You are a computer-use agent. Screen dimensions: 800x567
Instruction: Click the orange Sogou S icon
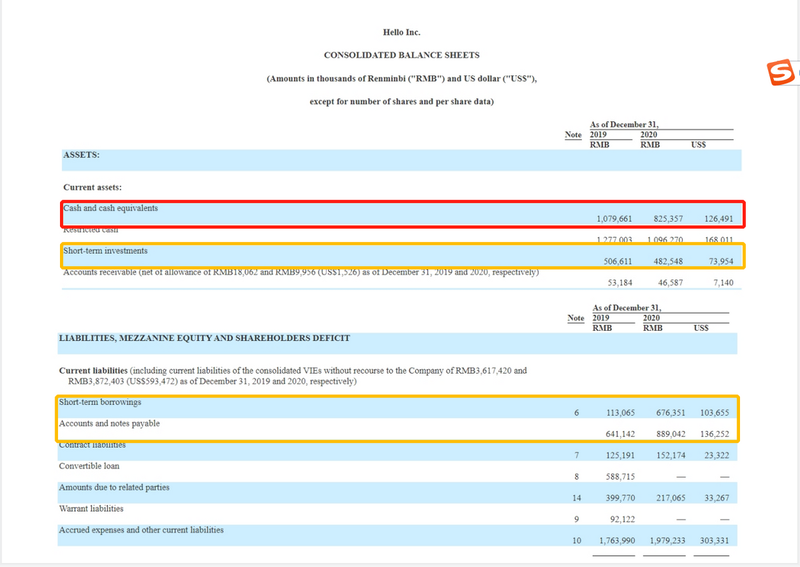[781, 72]
